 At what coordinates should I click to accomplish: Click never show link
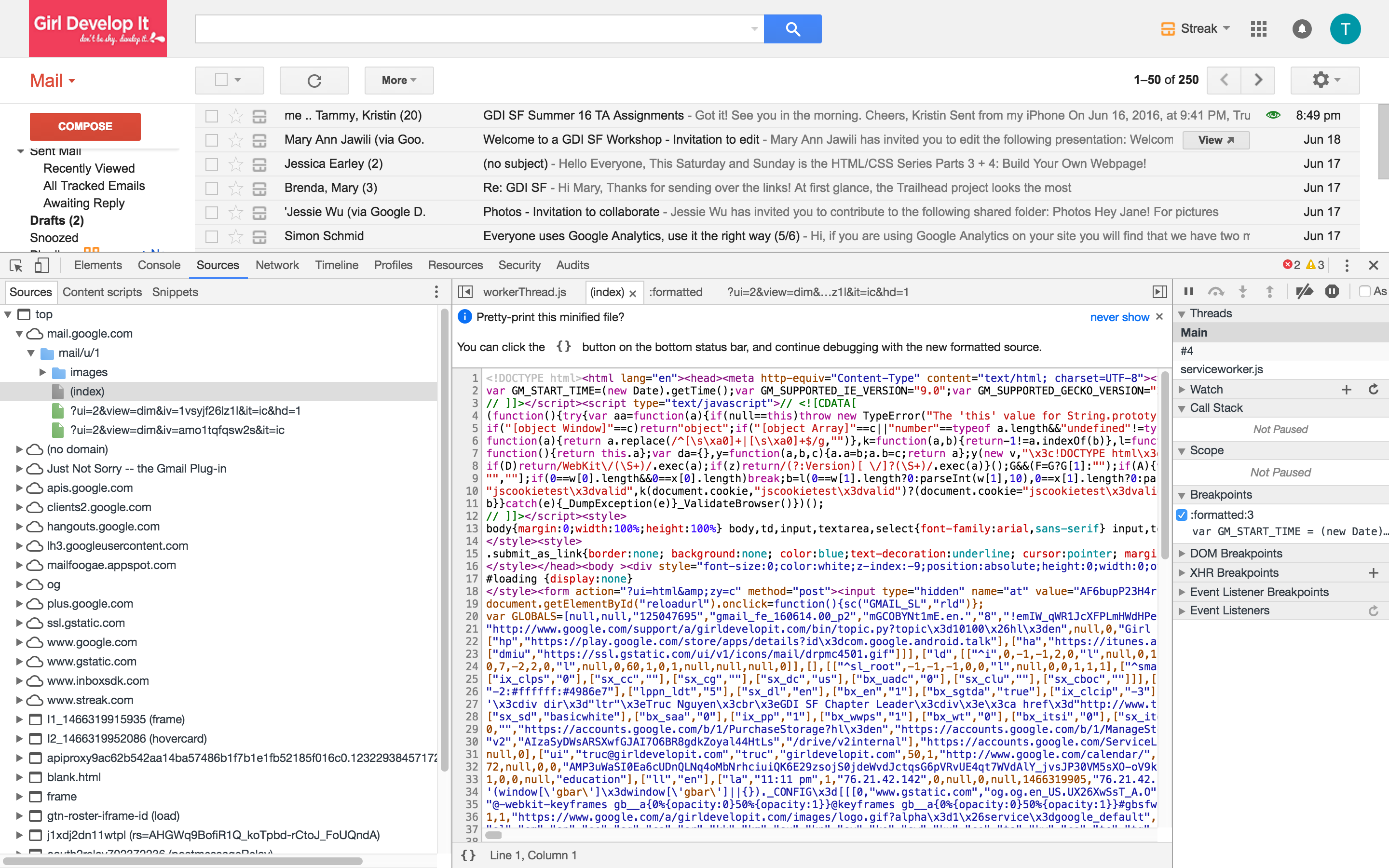coord(1119,317)
